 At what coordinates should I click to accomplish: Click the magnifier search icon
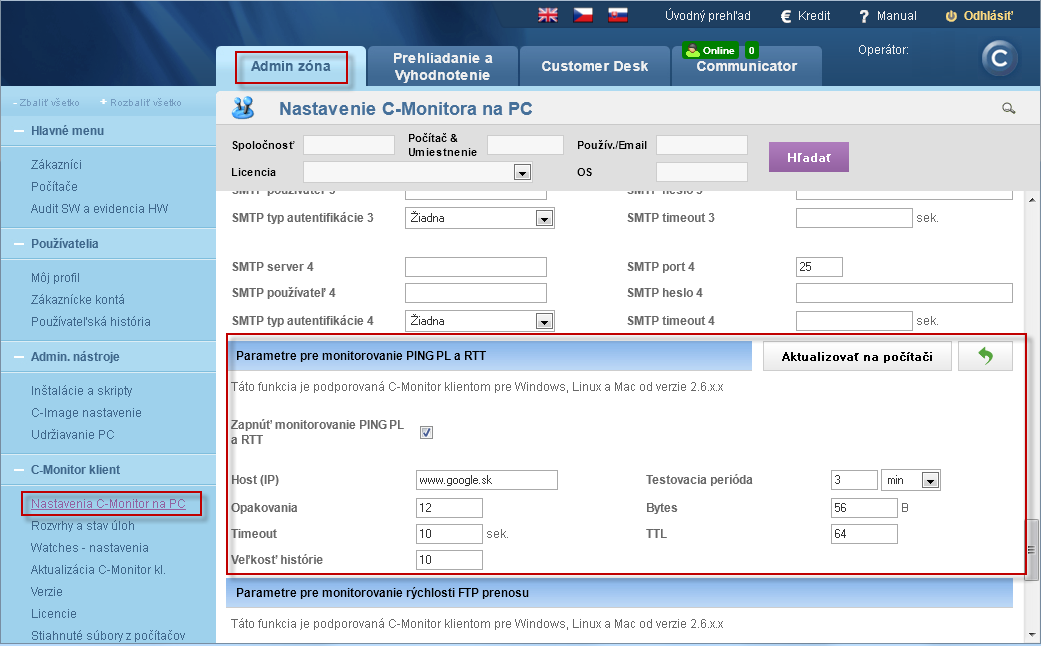click(x=1008, y=108)
